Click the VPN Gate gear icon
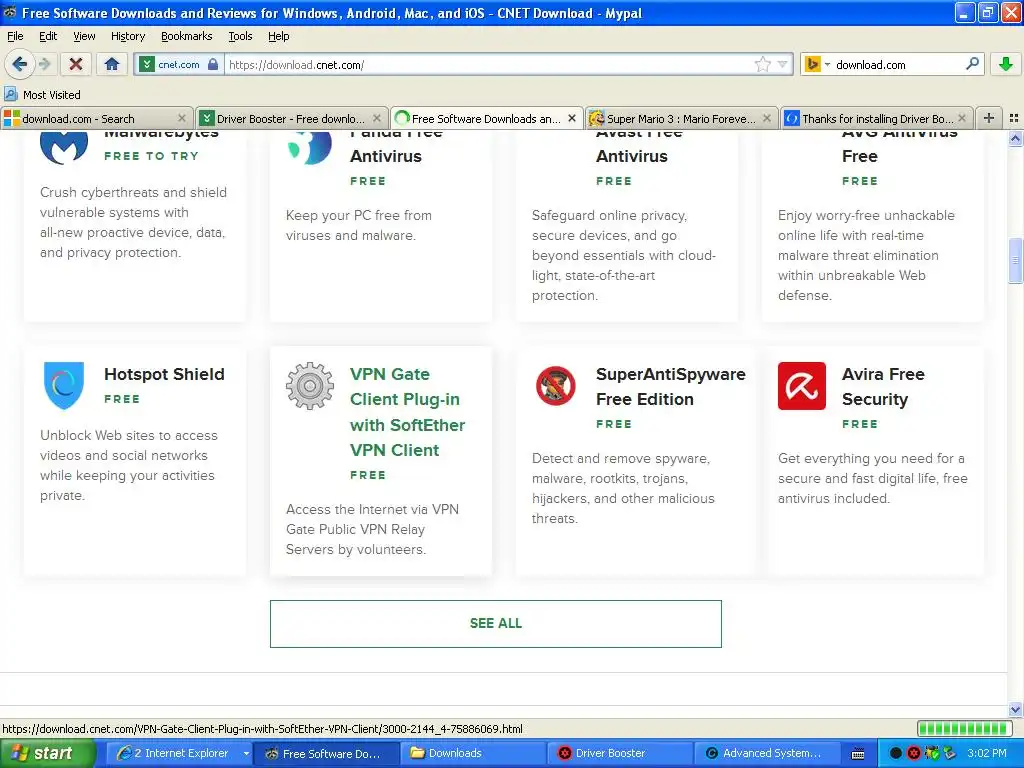The image size is (1024, 768). (x=310, y=385)
